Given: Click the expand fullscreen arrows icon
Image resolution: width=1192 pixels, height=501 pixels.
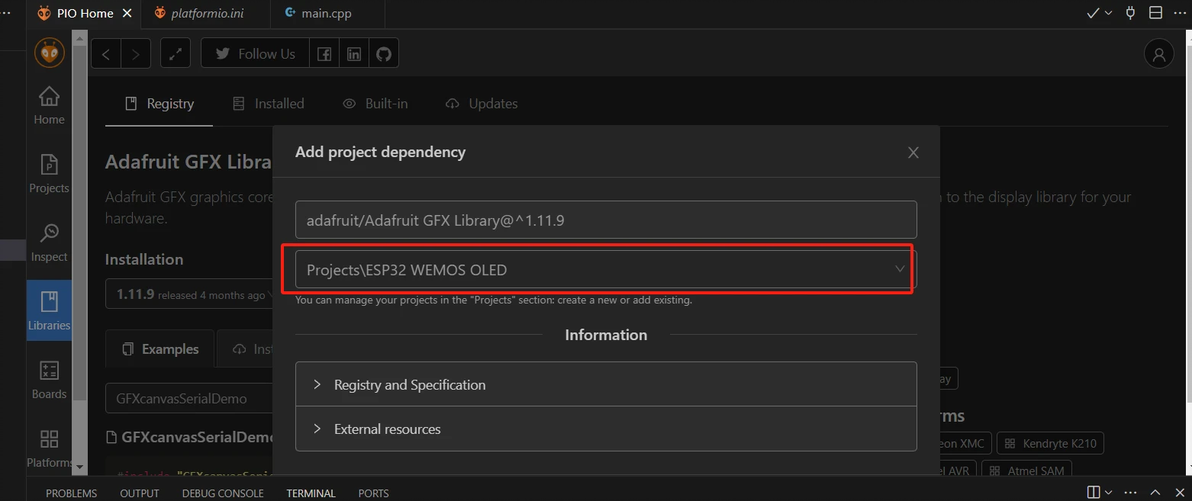Looking at the screenshot, I should [x=176, y=54].
